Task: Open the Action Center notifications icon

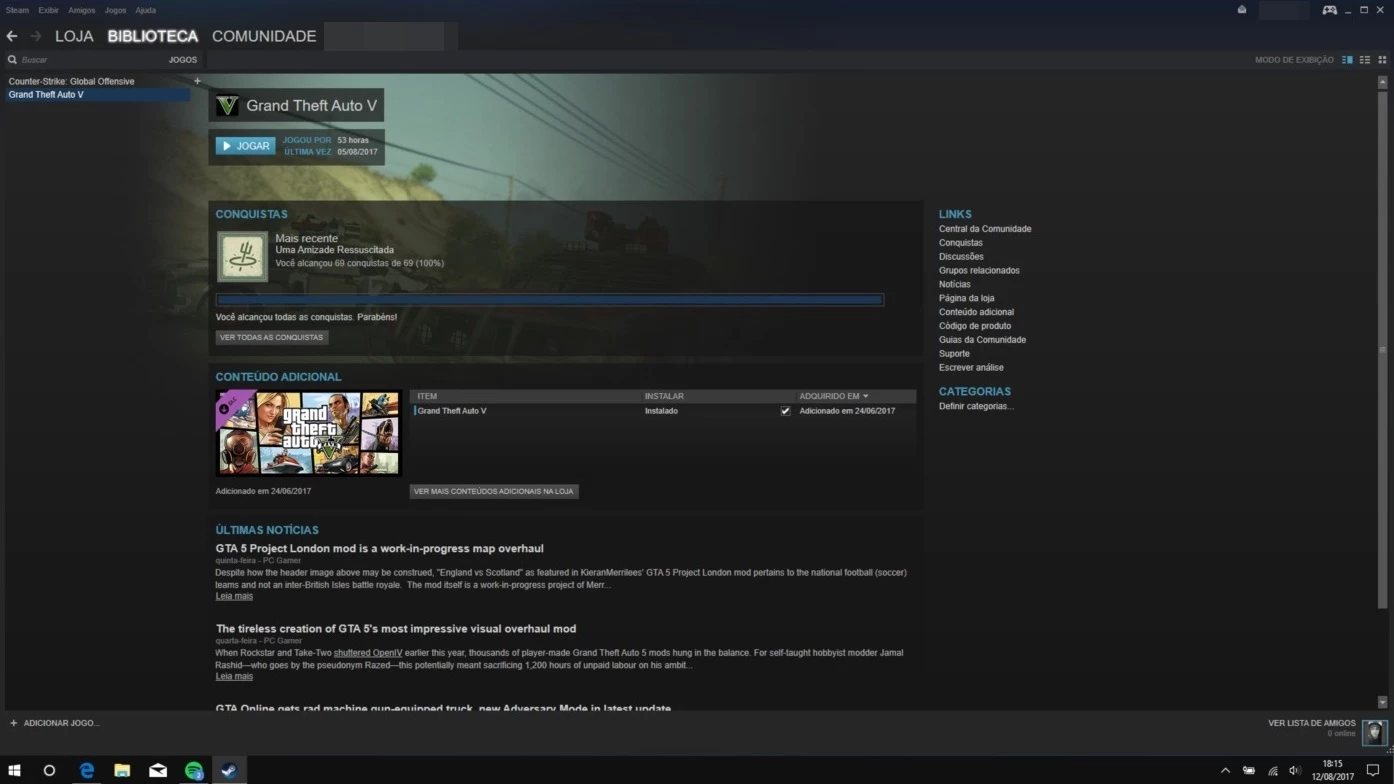Action: pos(1373,771)
